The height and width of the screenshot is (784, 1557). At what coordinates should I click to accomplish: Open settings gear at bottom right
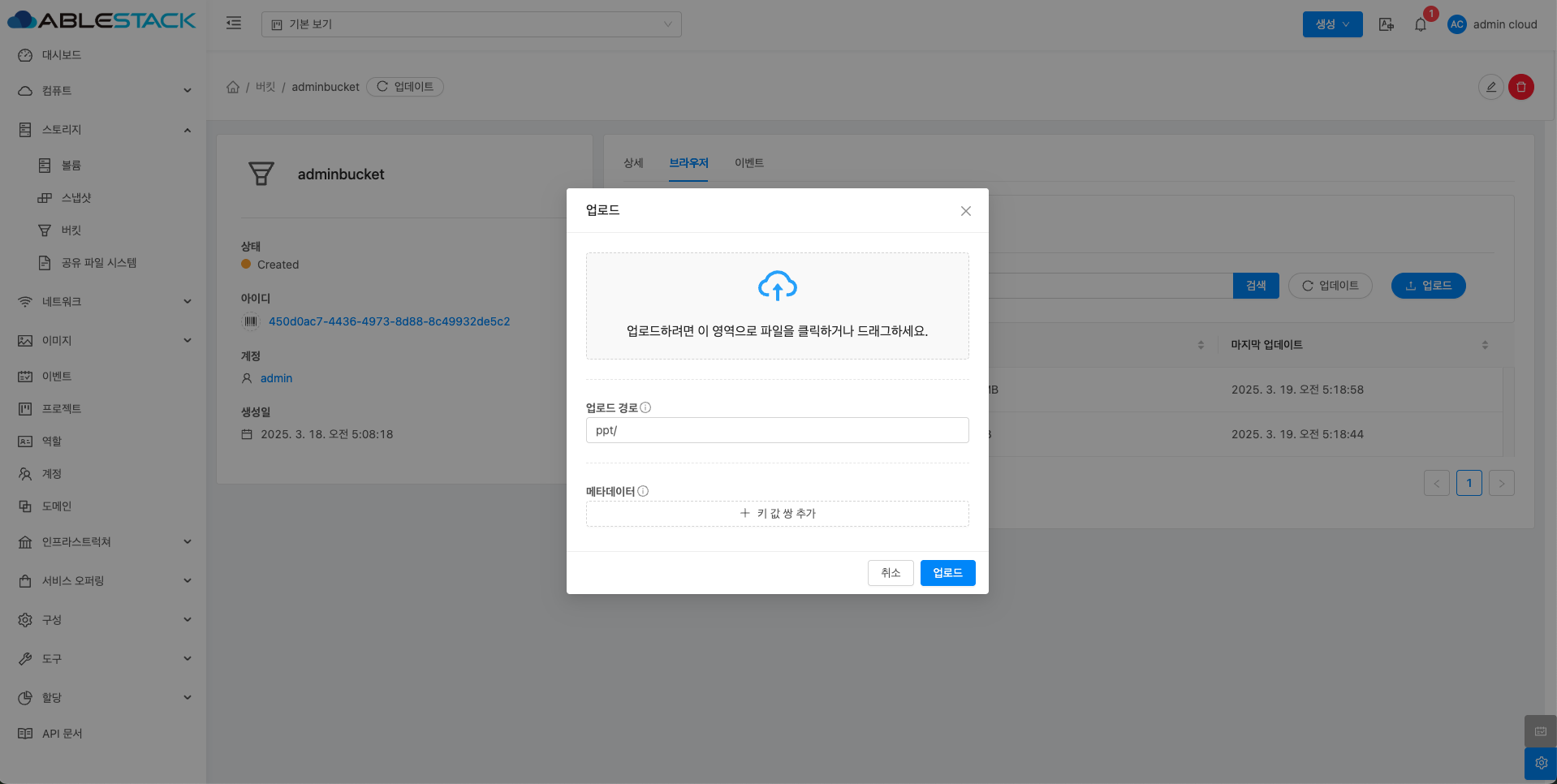[x=1540, y=763]
